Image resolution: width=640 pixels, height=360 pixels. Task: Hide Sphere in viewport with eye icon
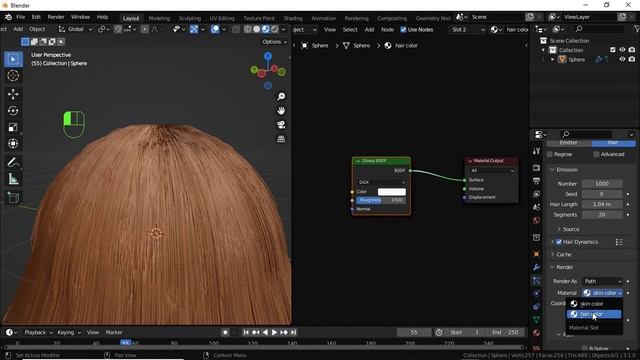622,59
